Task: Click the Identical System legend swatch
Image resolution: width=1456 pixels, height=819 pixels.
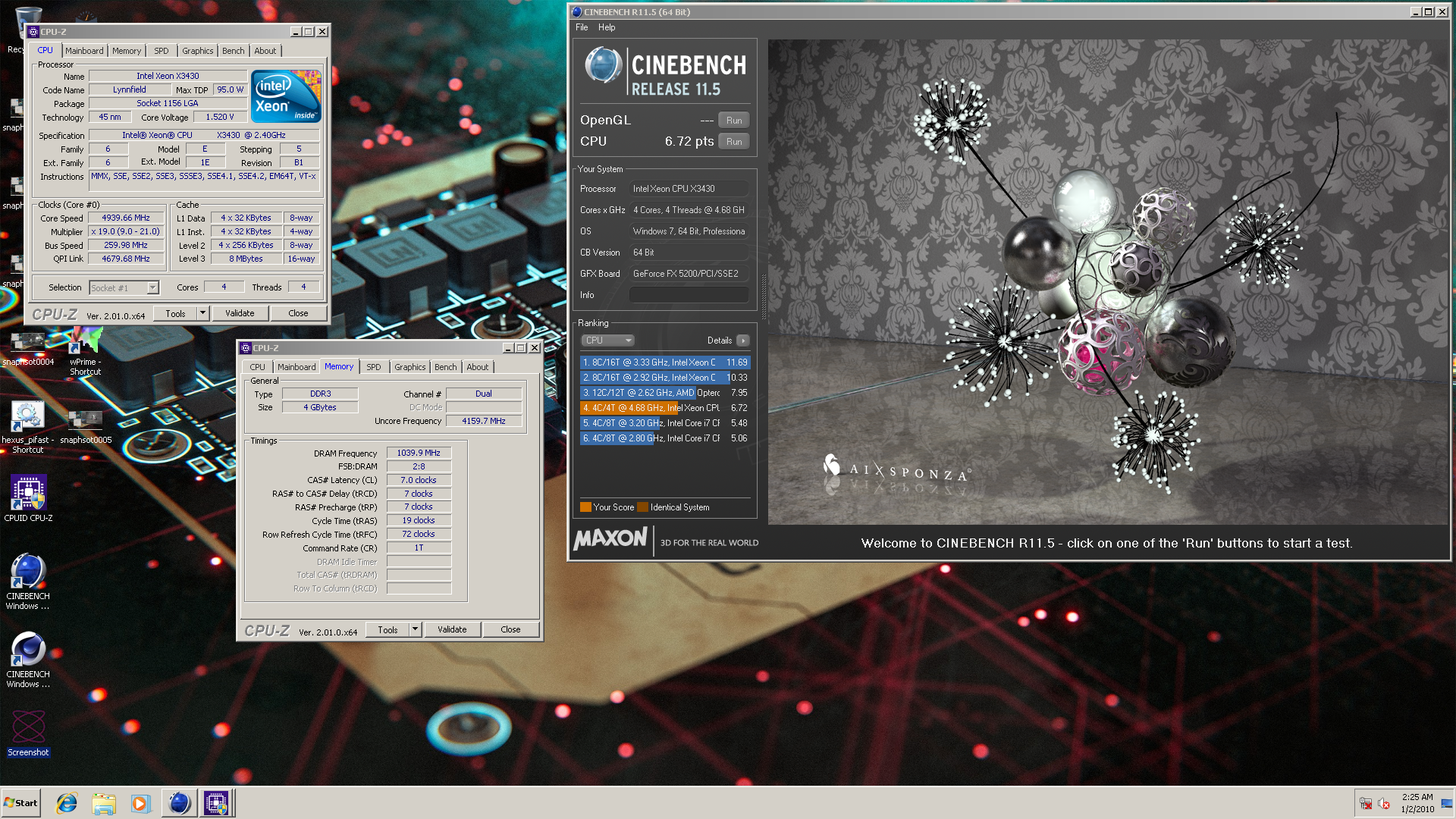Action: [643, 507]
